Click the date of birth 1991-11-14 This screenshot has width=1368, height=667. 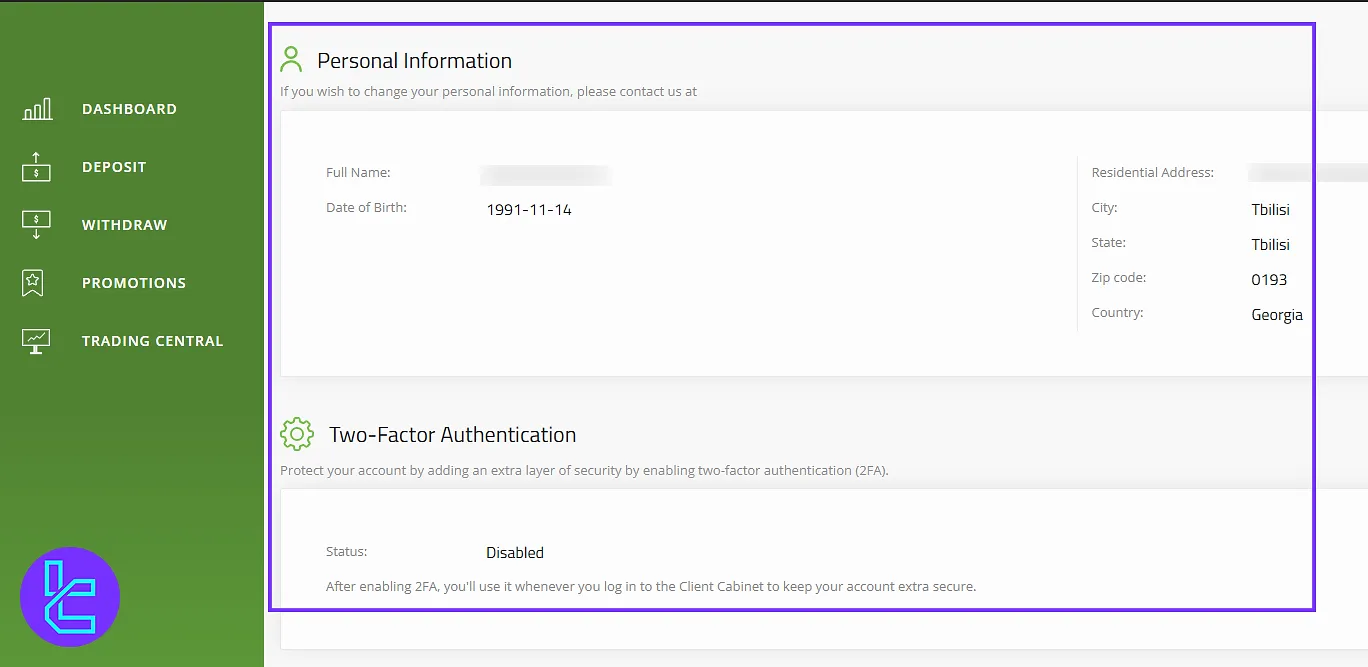529,210
